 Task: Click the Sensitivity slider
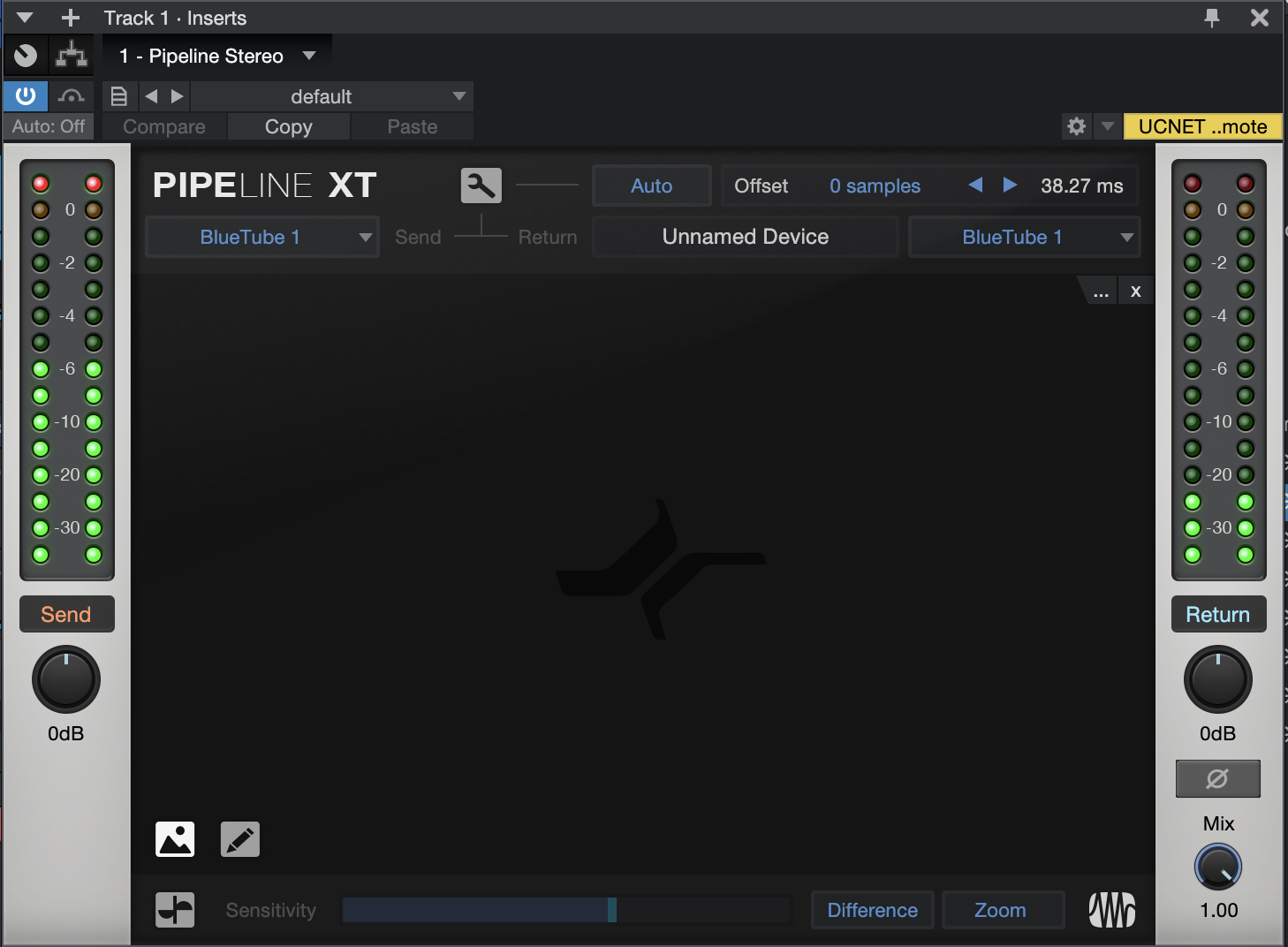click(565, 910)
